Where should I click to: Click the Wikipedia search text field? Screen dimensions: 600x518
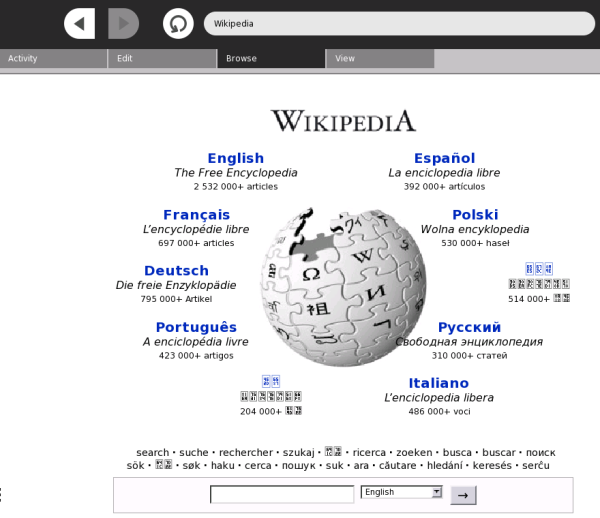click(282, 494)
